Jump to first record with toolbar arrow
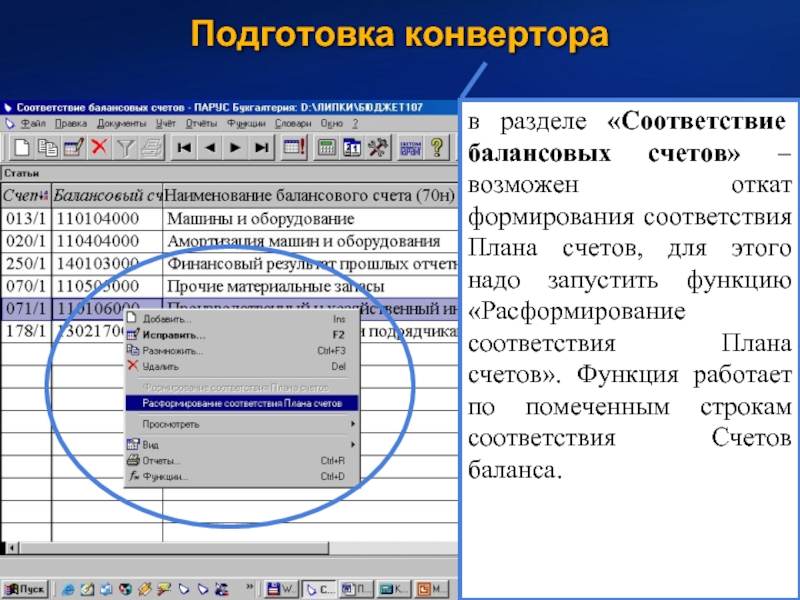The width and height of the screenshot is (800, 600). 185,148
